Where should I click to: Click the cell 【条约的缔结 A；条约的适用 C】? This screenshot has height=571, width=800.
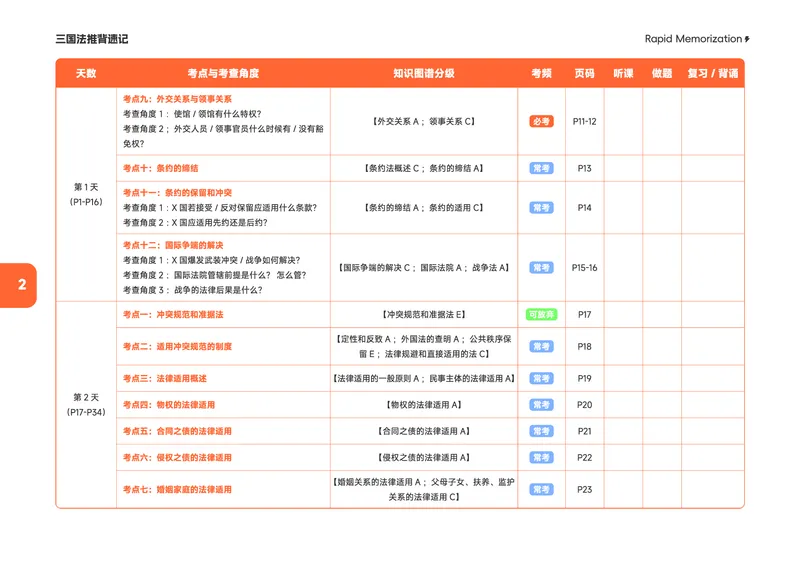coord(423,208)
